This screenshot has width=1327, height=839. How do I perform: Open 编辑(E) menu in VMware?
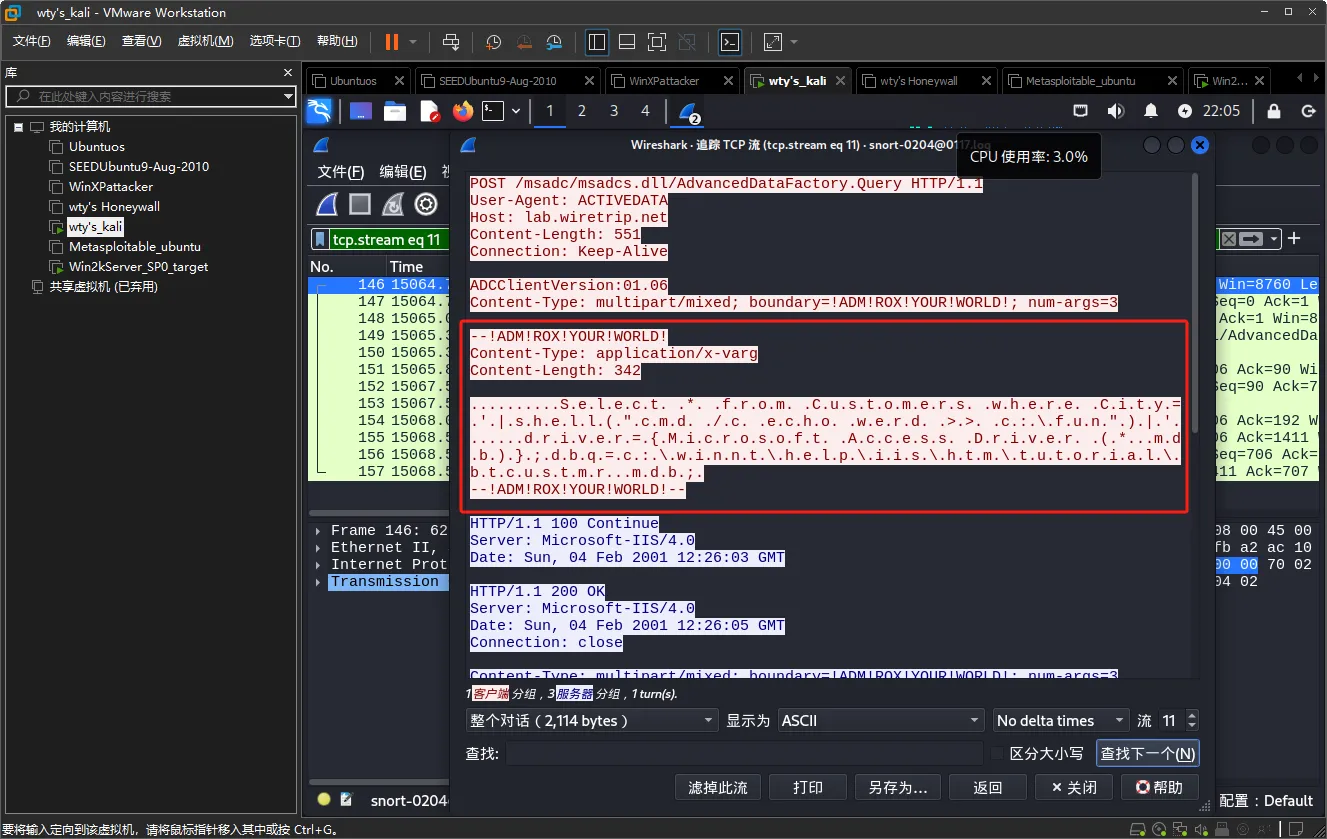pyautogui.click(x=86, y=41)
